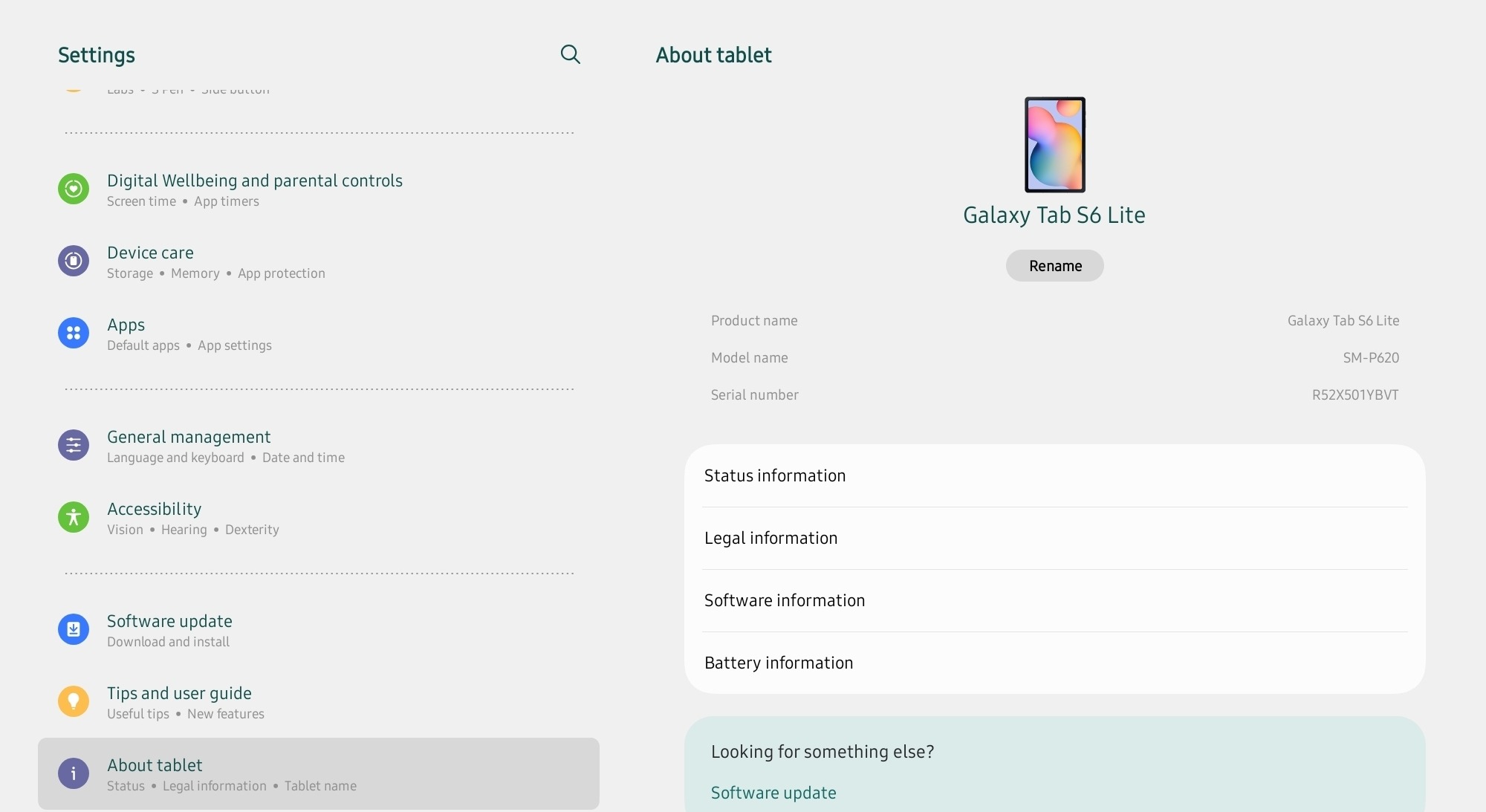
Task: Open Legal information
Action: click(x=1054, y=538)
